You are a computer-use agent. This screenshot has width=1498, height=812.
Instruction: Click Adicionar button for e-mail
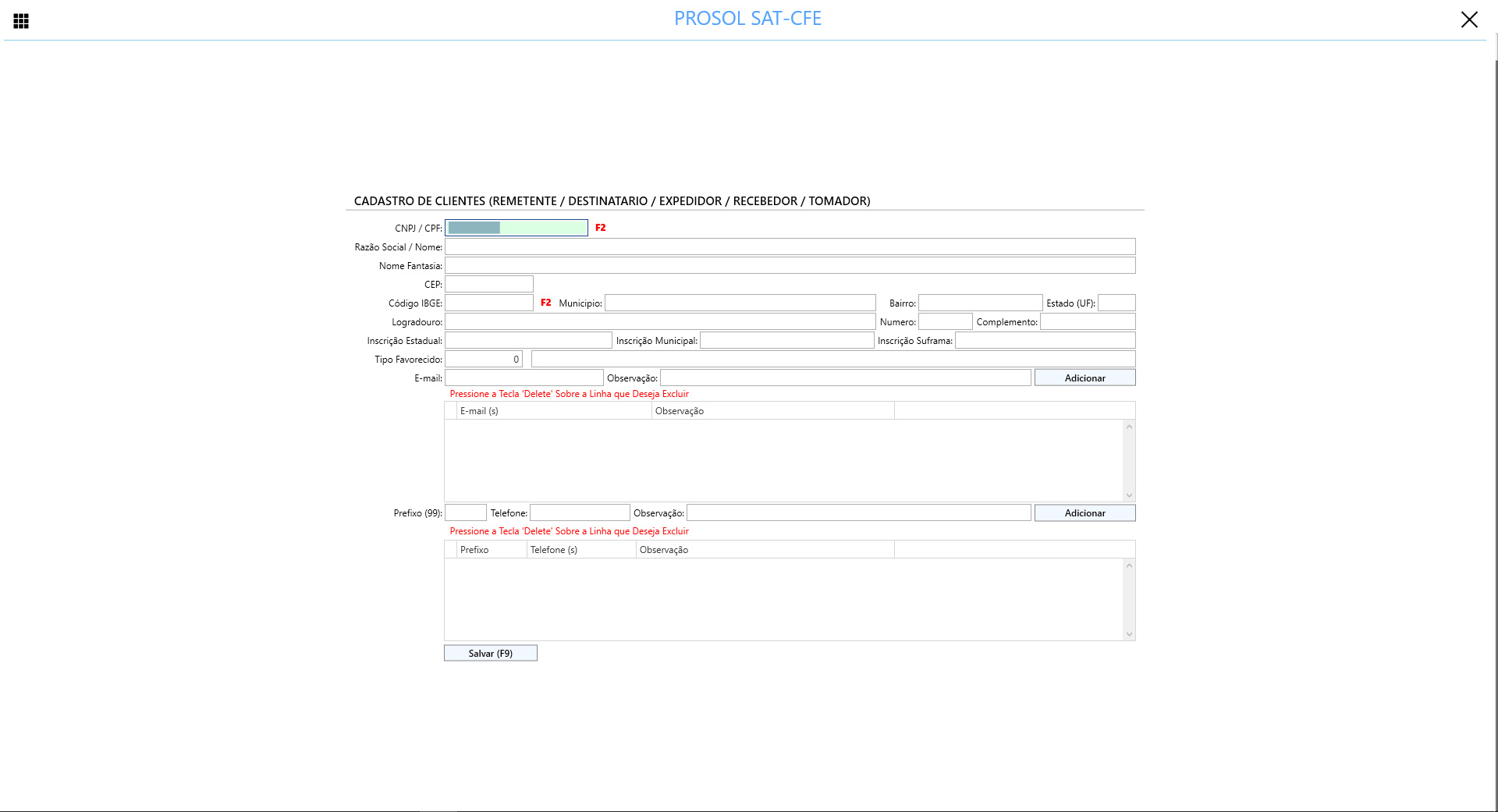[1084, 378]
